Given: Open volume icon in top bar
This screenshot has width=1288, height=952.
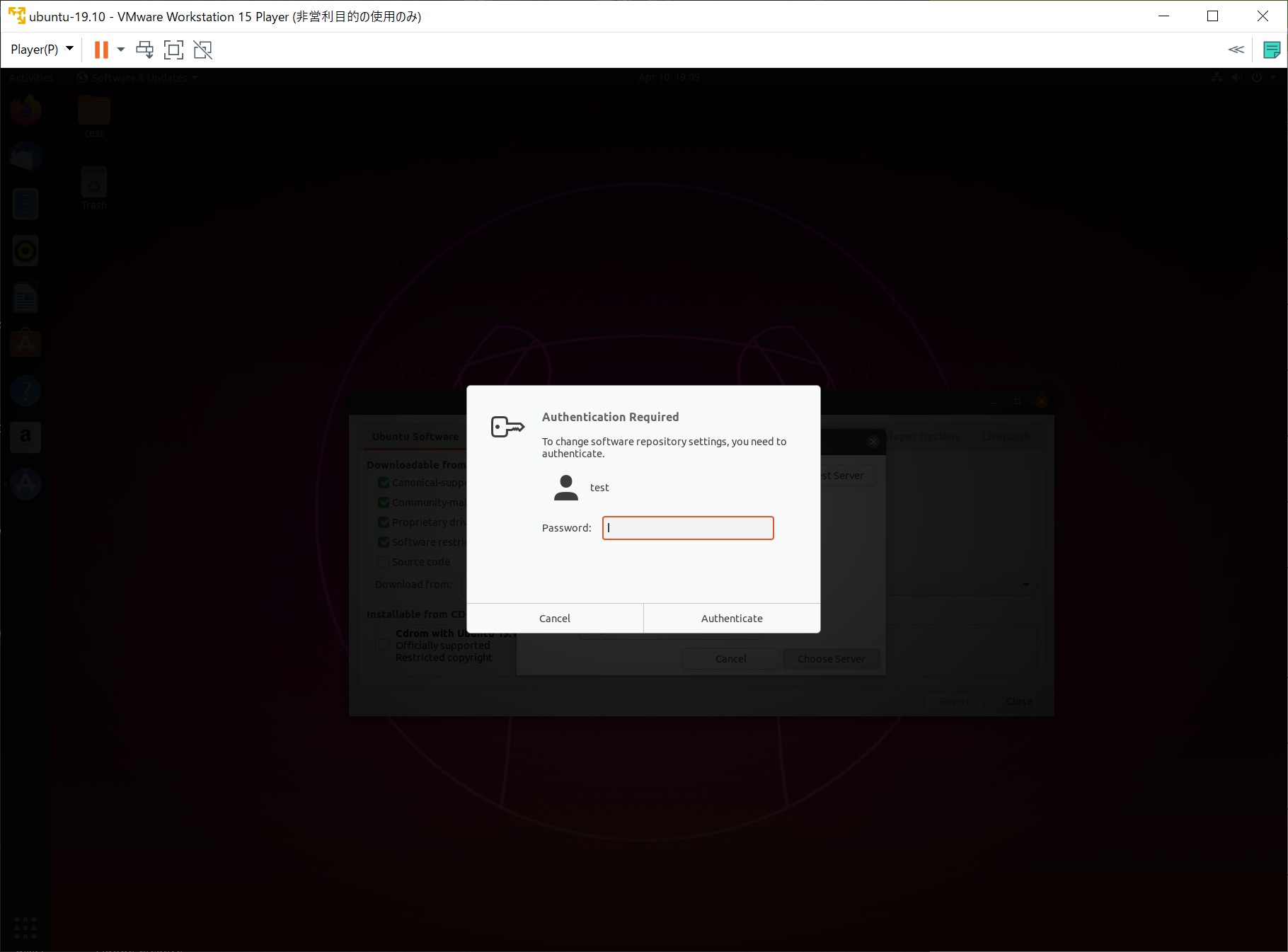Looking at the screenshot, I should coord(1236,78).
